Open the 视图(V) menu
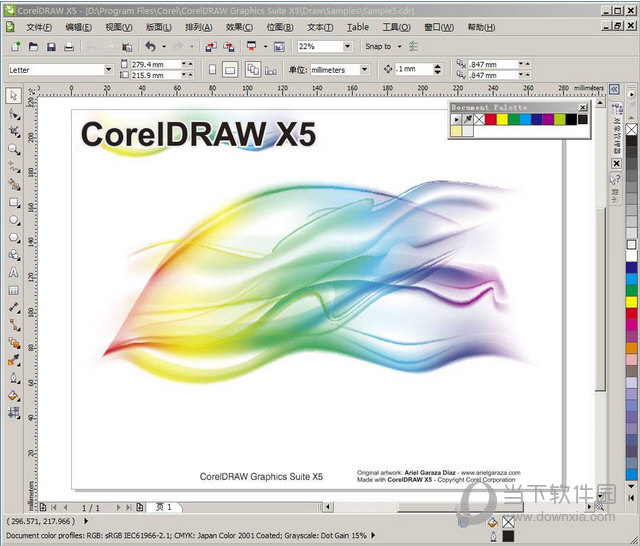Screen dimensions: 640x546 coord(119,27)
